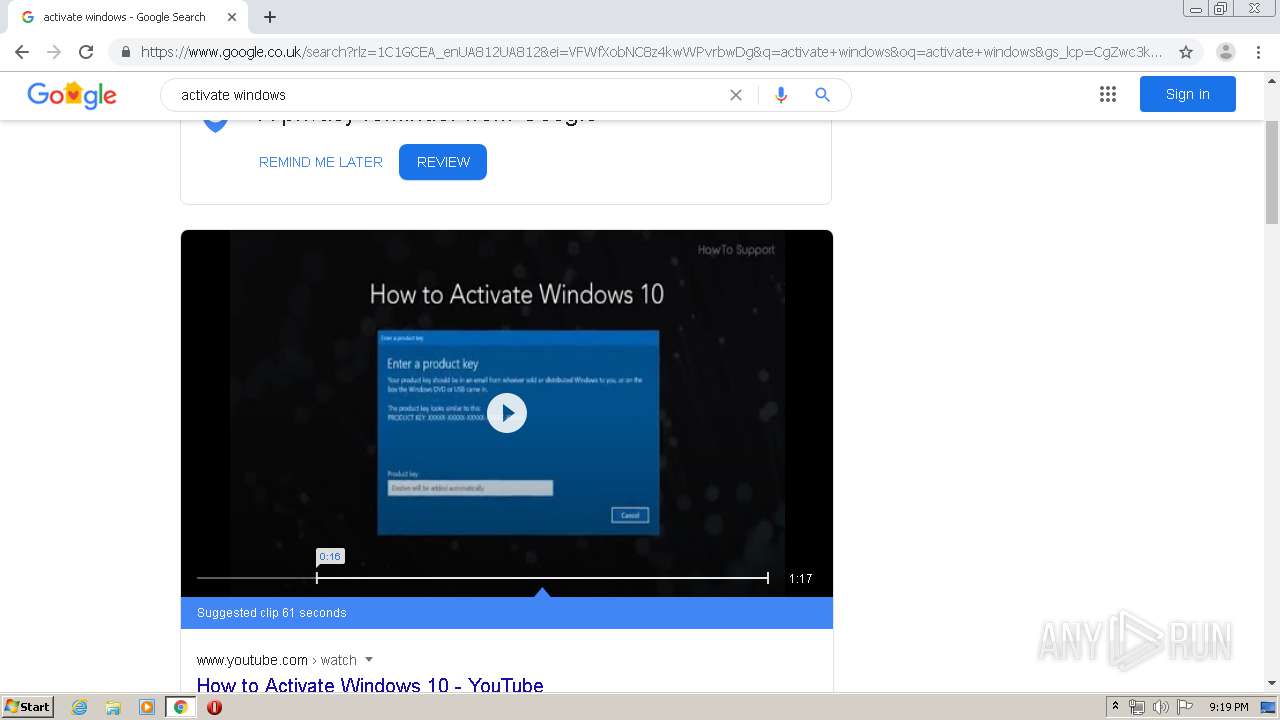Click the video timeline start marker at 0:16
The width and height of the screenshot is (1280, 720).
(x=317, y=577)
